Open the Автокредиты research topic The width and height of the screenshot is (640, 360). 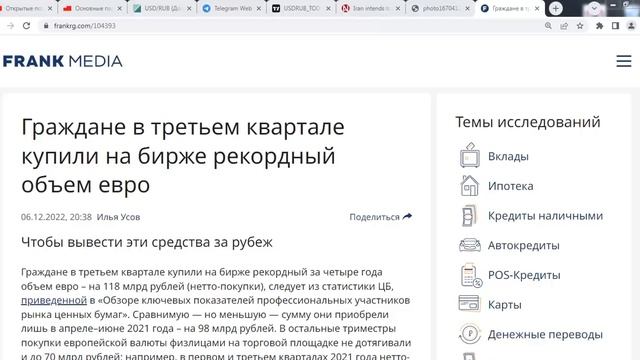[x=524, y=246]
